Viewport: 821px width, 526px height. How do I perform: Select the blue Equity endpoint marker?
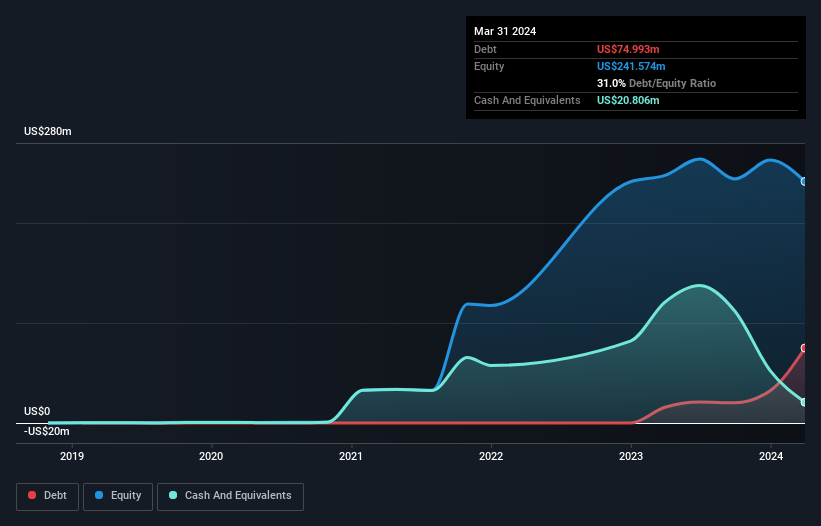coord(804,182)
